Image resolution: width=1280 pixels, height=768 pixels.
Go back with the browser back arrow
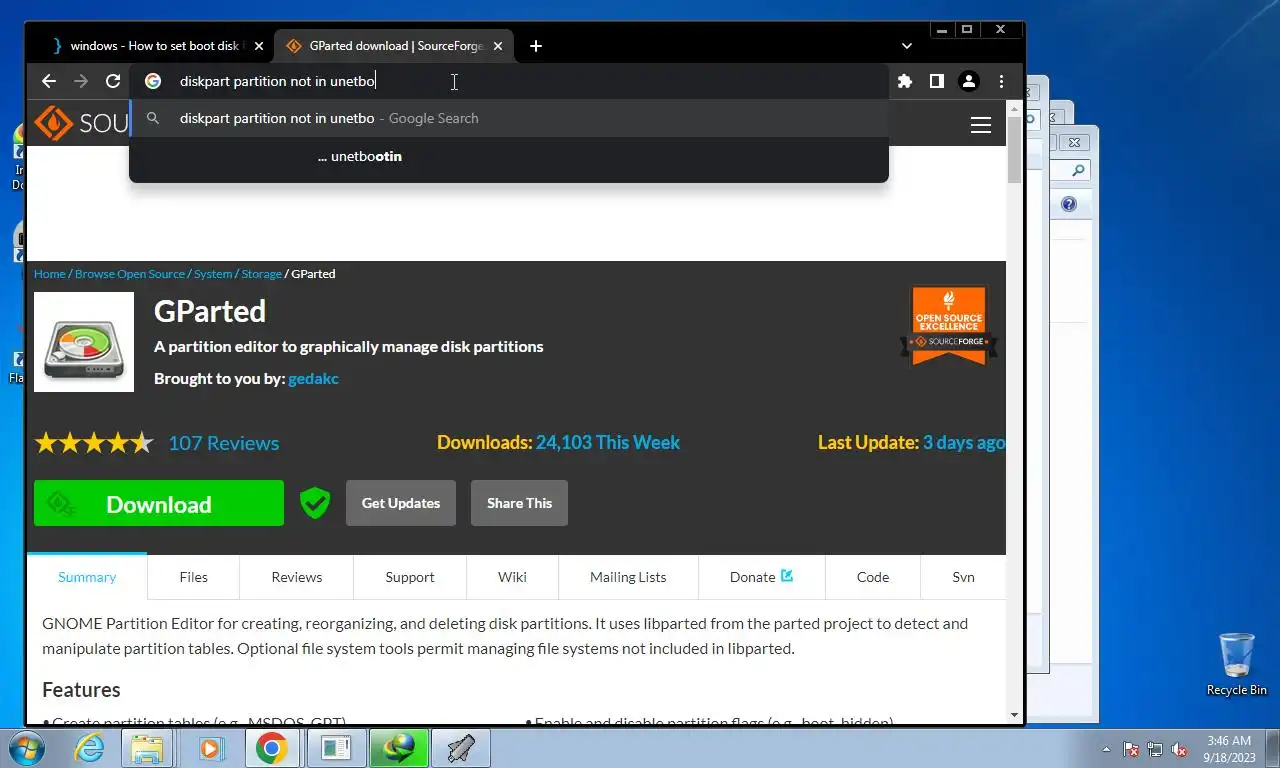click(49, 82)
